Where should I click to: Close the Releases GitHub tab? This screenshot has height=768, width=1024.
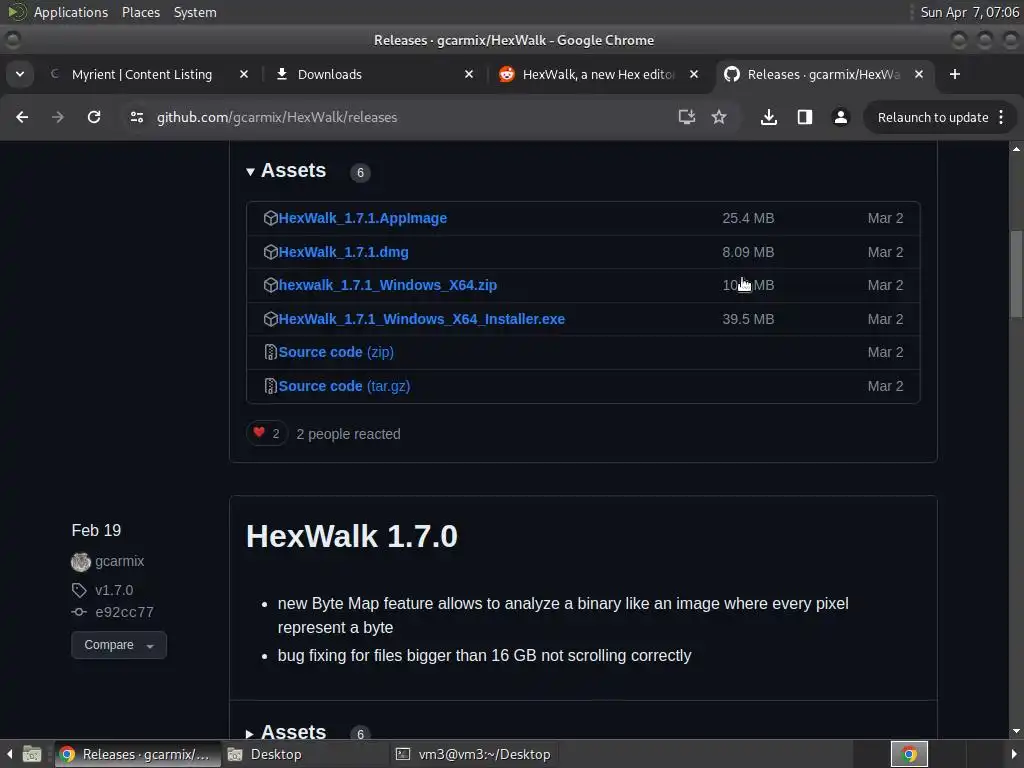919,74
